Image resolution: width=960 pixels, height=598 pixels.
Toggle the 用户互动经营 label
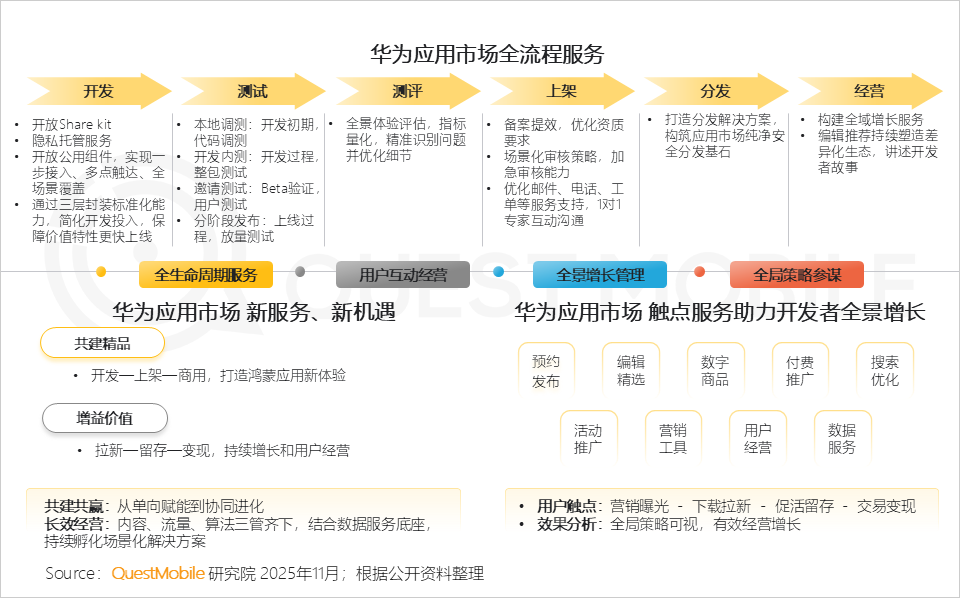coord(405,272)
